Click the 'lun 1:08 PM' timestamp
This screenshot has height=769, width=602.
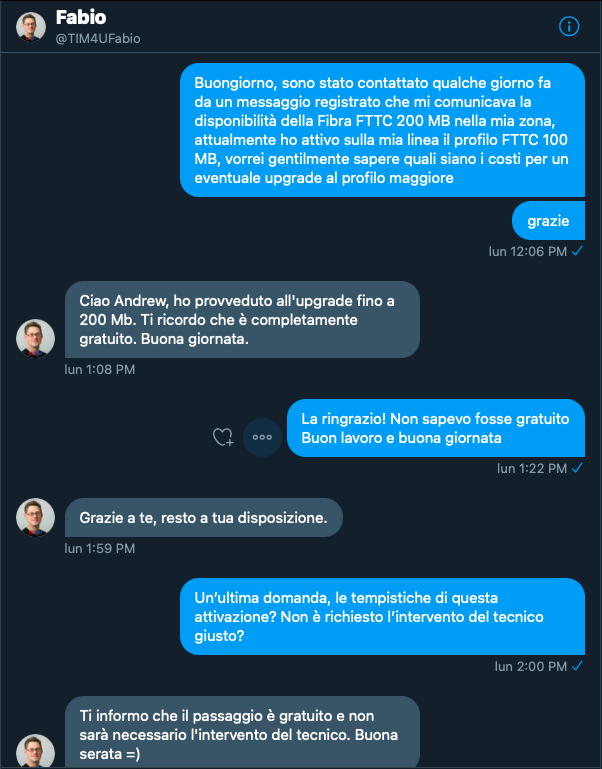[x=99, y=370]
